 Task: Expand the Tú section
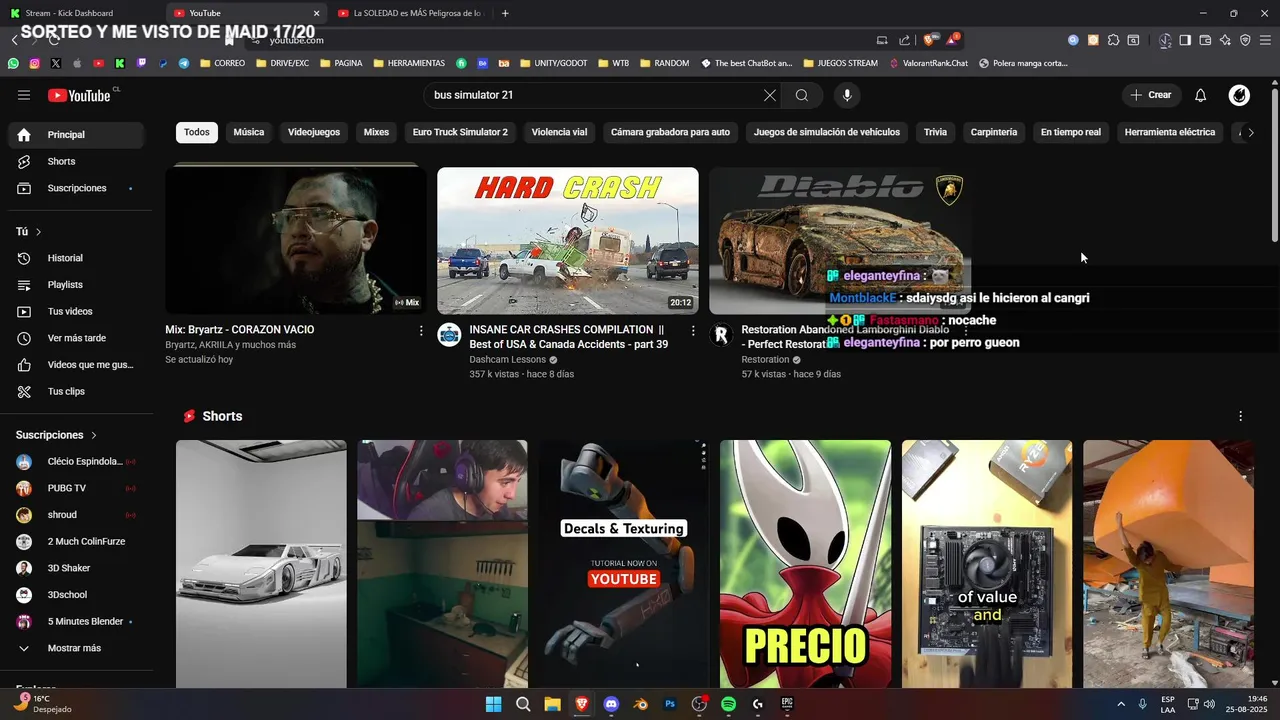click(29, 231)
